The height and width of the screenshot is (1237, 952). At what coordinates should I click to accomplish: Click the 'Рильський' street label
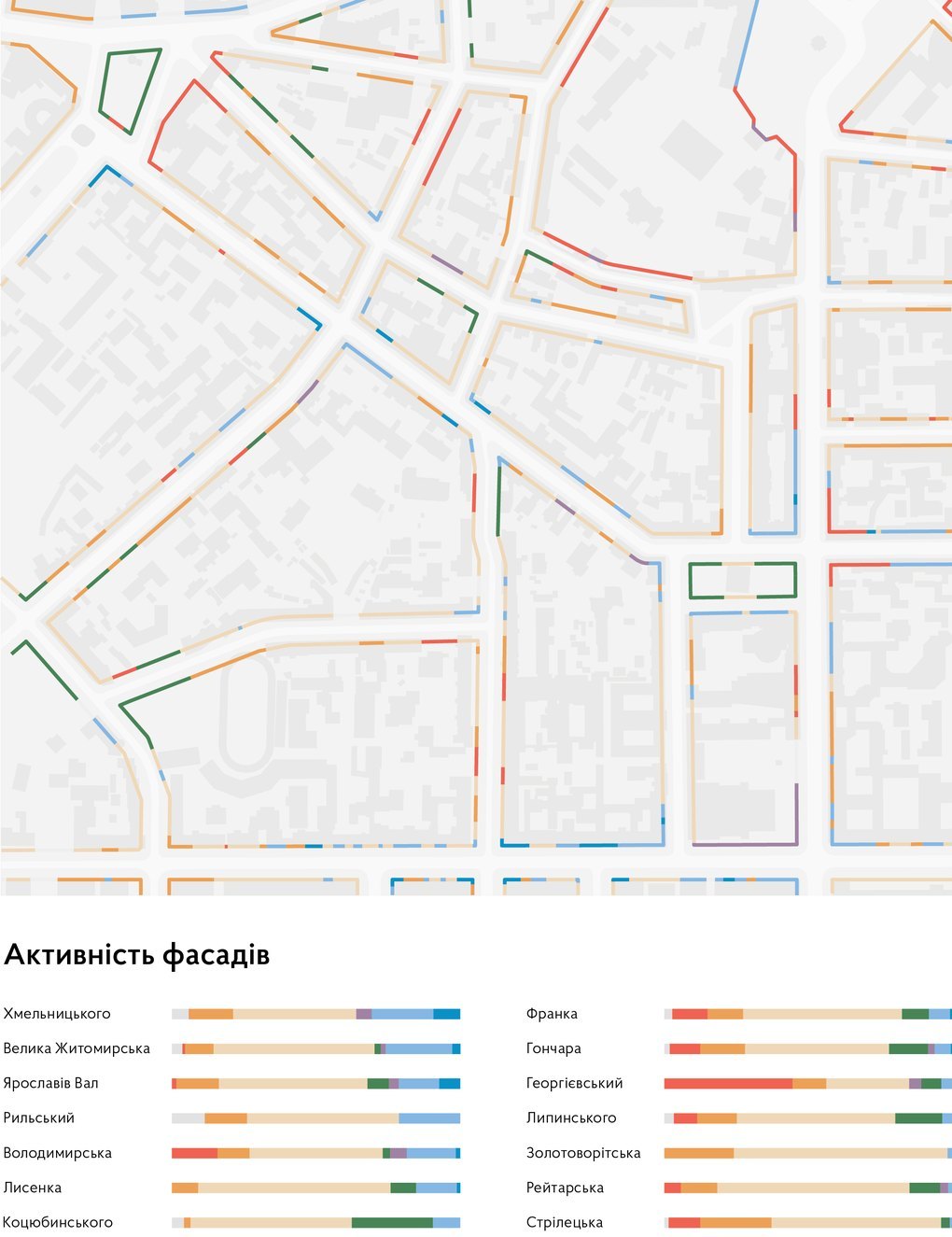click(x=38, y=1118)
